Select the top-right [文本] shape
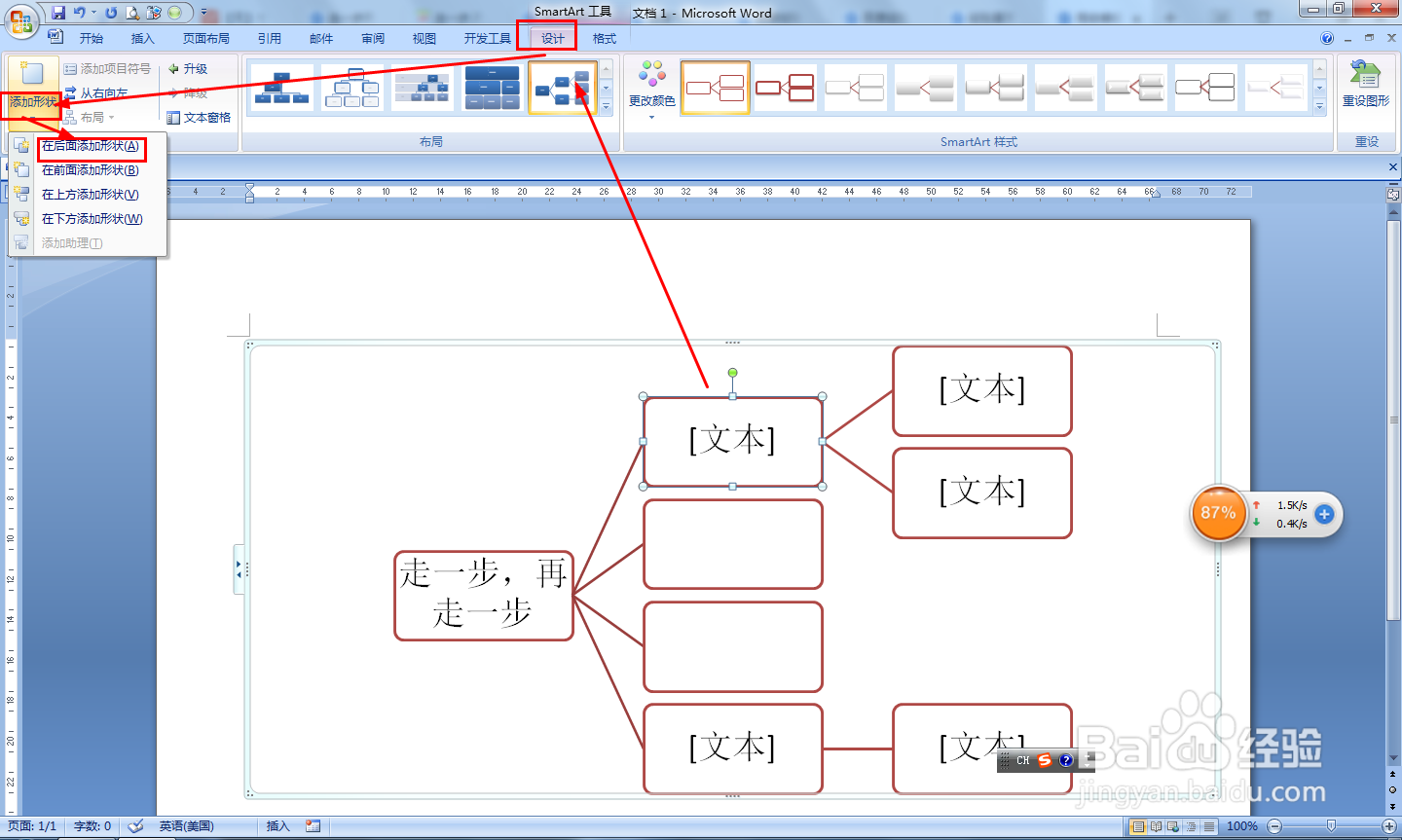Viewport: 1402px width, 840px height. coord(982,391)
